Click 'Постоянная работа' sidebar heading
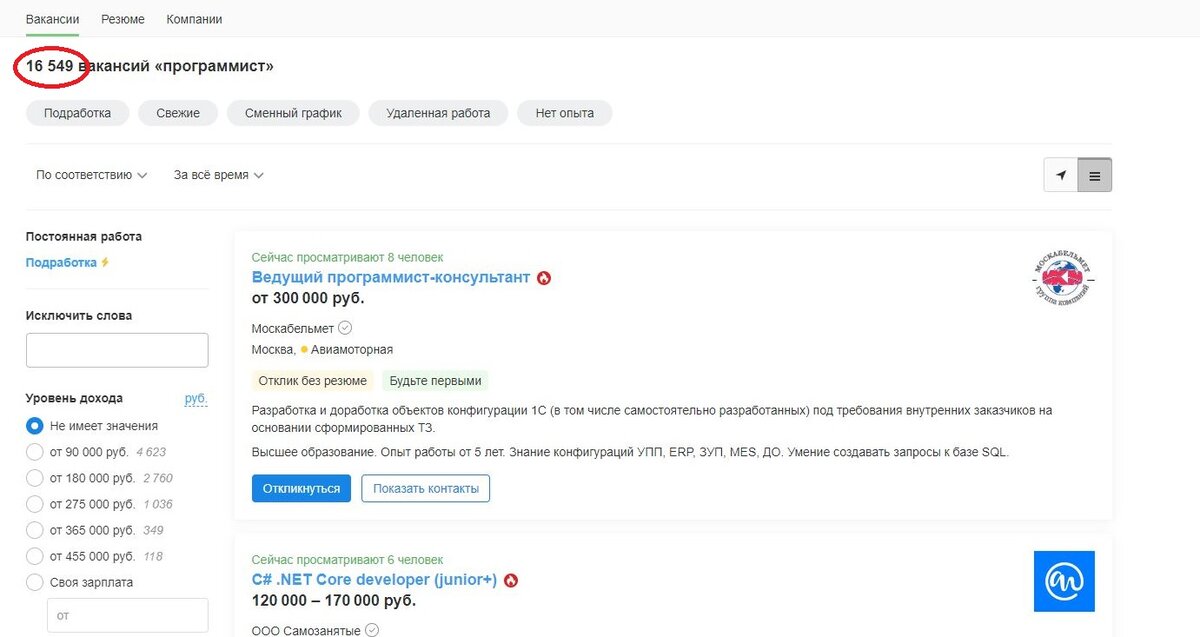This screenshot has width=1200, height=637. point(84,237)
